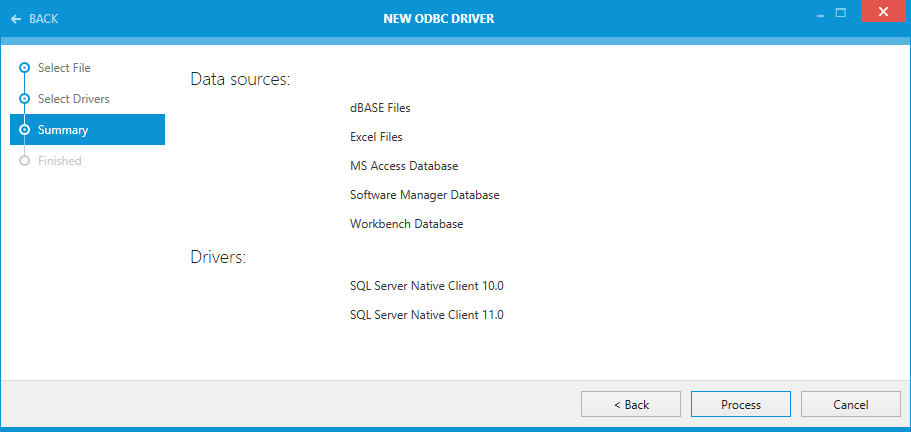Select the Select File step circle

pos(24,68)
